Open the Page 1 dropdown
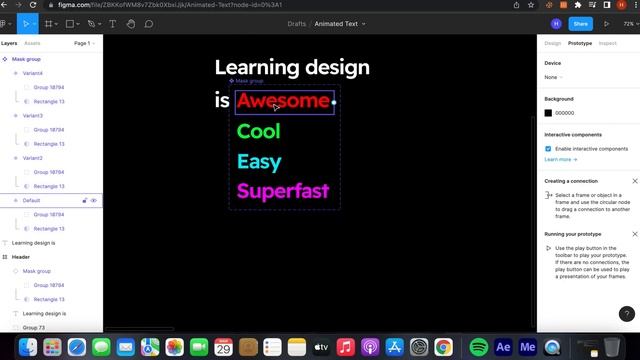Viewport: 640px width, 360px height. coord(84,43)
